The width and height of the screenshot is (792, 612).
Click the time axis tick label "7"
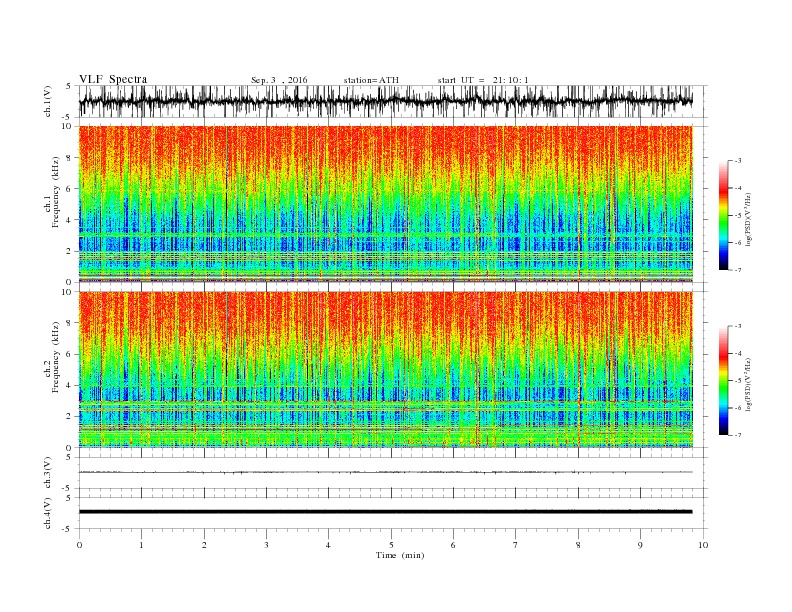516,545
